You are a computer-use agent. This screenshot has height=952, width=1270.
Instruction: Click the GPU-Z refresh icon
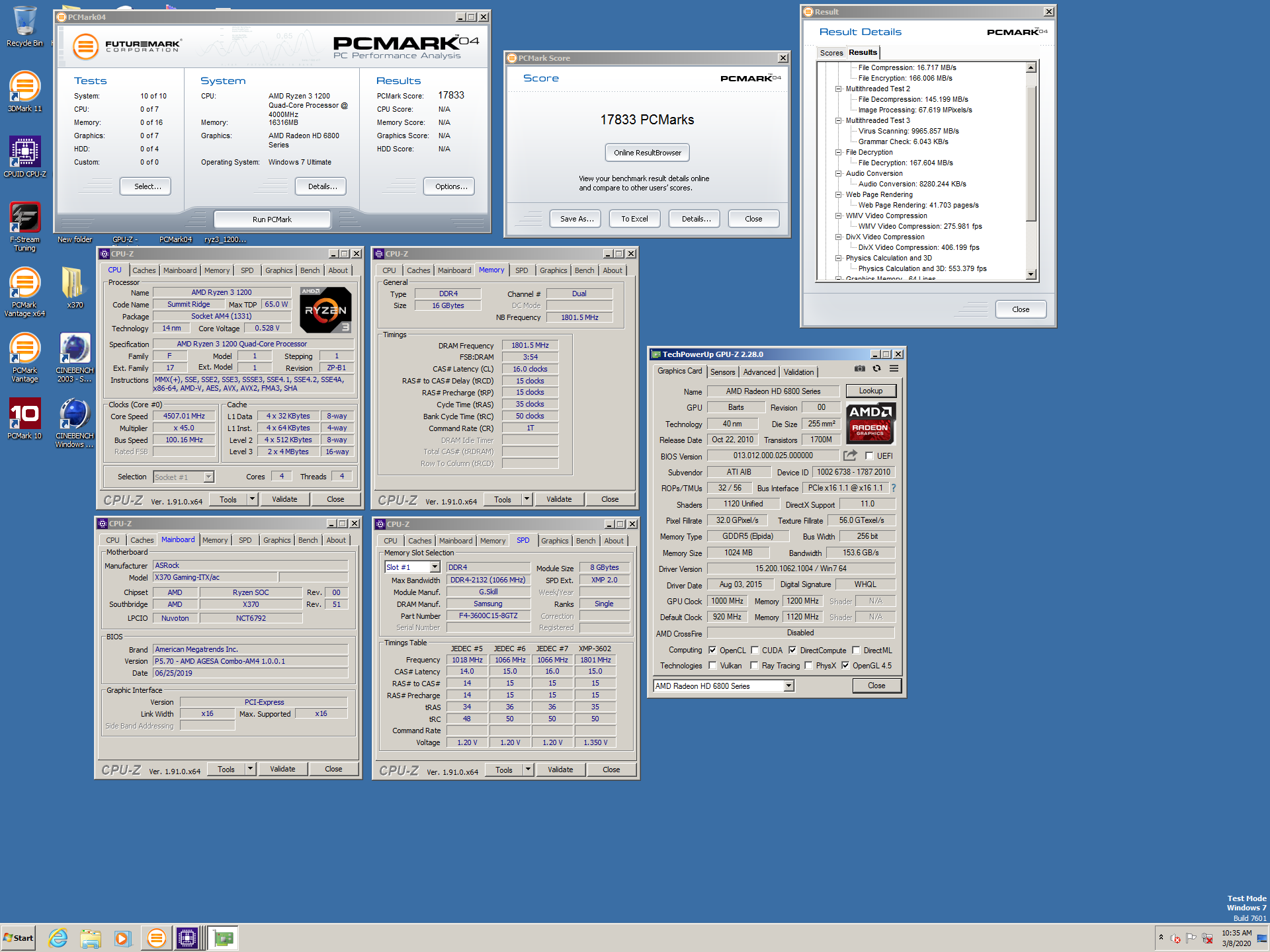tap(876, 368)
